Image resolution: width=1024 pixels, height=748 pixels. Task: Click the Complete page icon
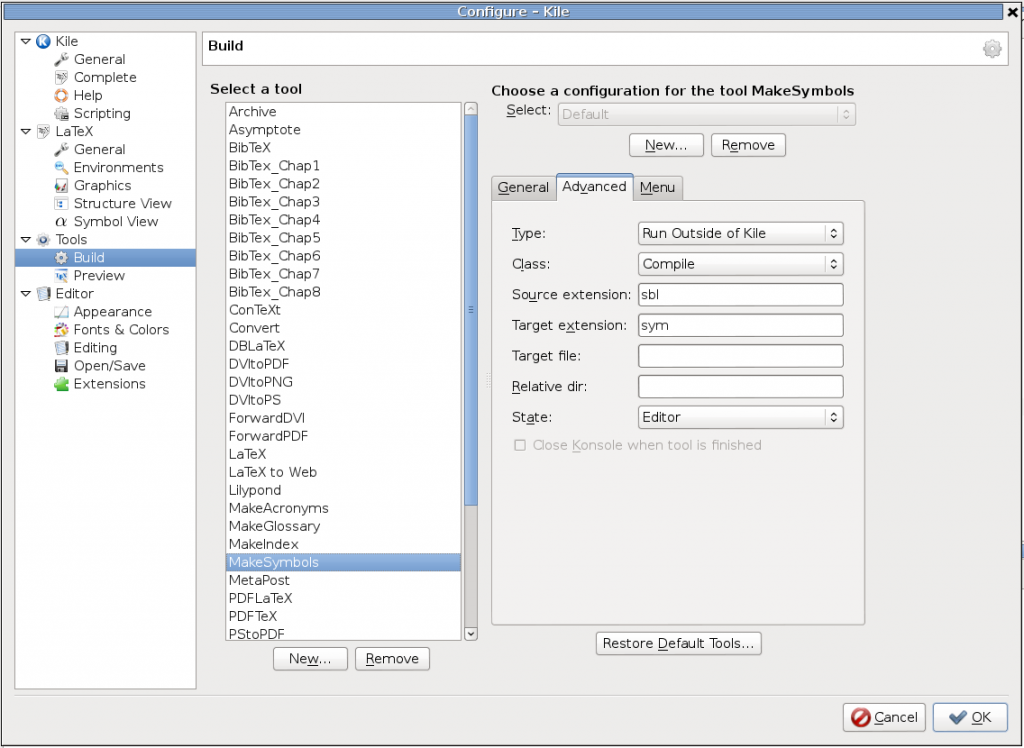coord(61,78)
